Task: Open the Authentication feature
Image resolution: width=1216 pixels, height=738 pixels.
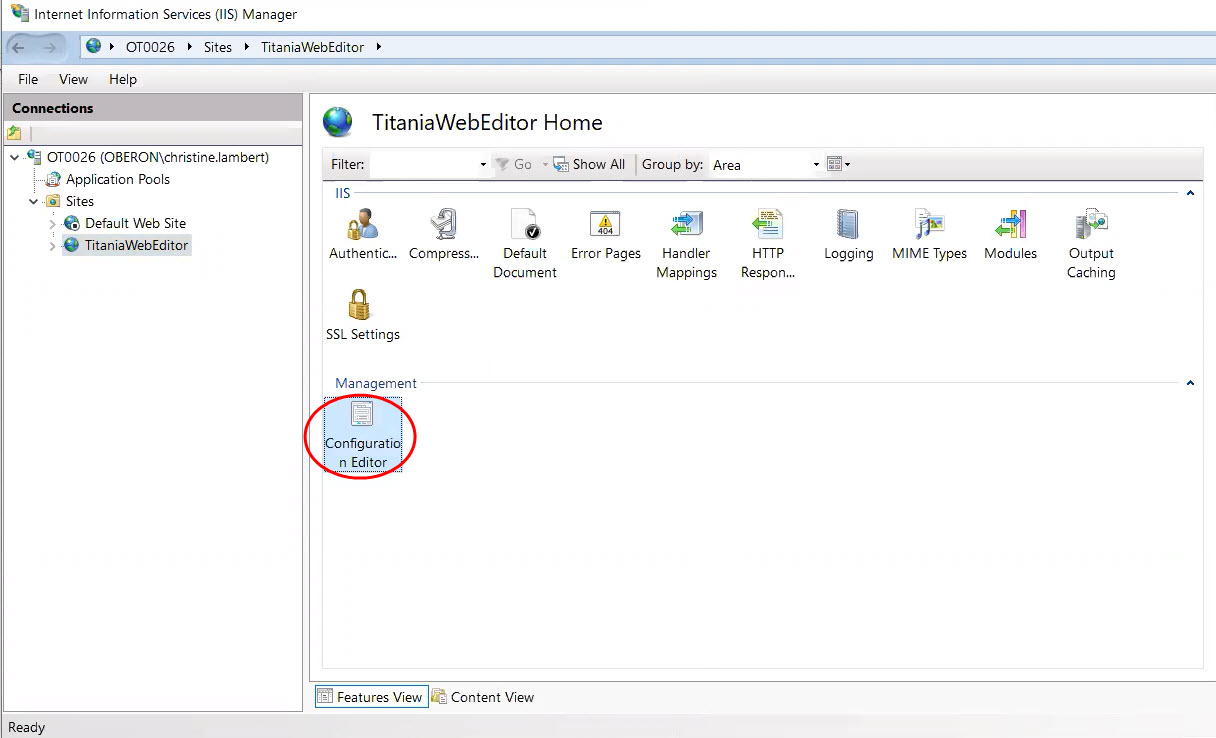Action: [x=363, y=236]
